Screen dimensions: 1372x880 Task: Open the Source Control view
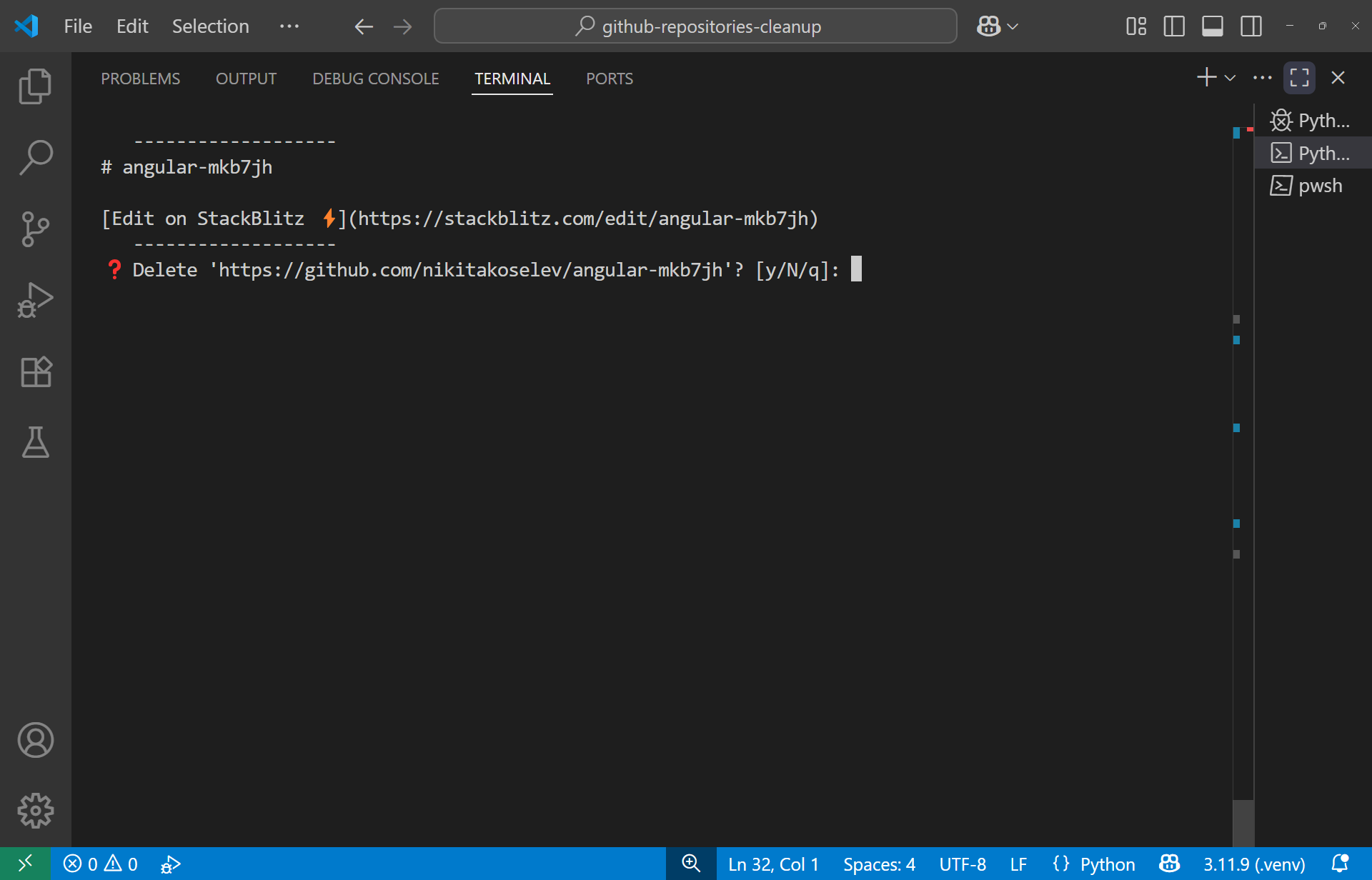[x=35, y=229]
